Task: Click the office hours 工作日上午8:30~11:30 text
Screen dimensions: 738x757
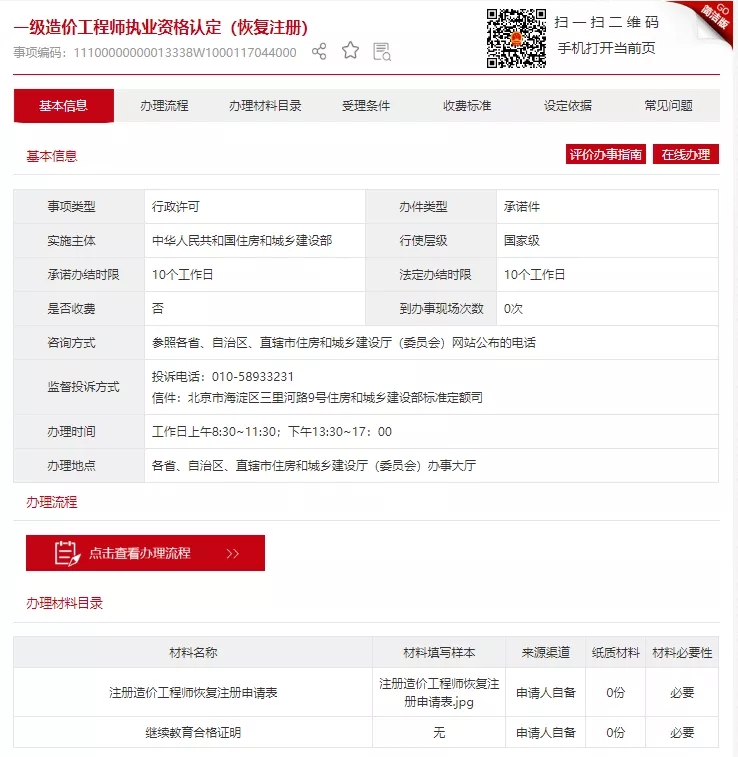Action: coord(272,432)
